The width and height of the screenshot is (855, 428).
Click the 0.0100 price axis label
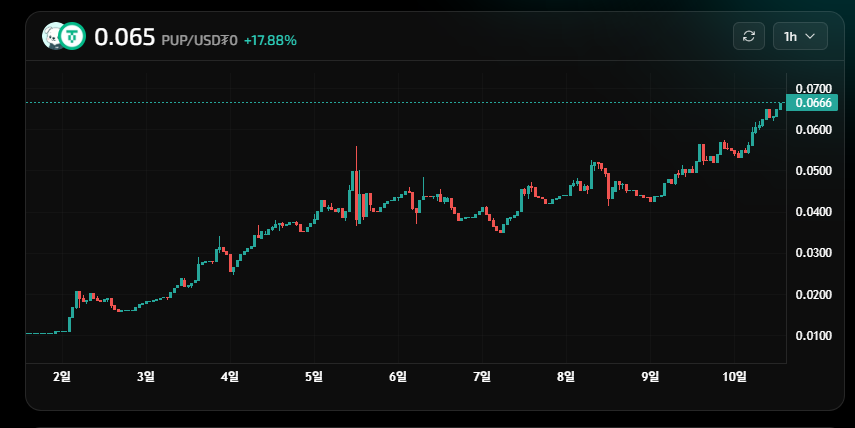coord(814,336)
